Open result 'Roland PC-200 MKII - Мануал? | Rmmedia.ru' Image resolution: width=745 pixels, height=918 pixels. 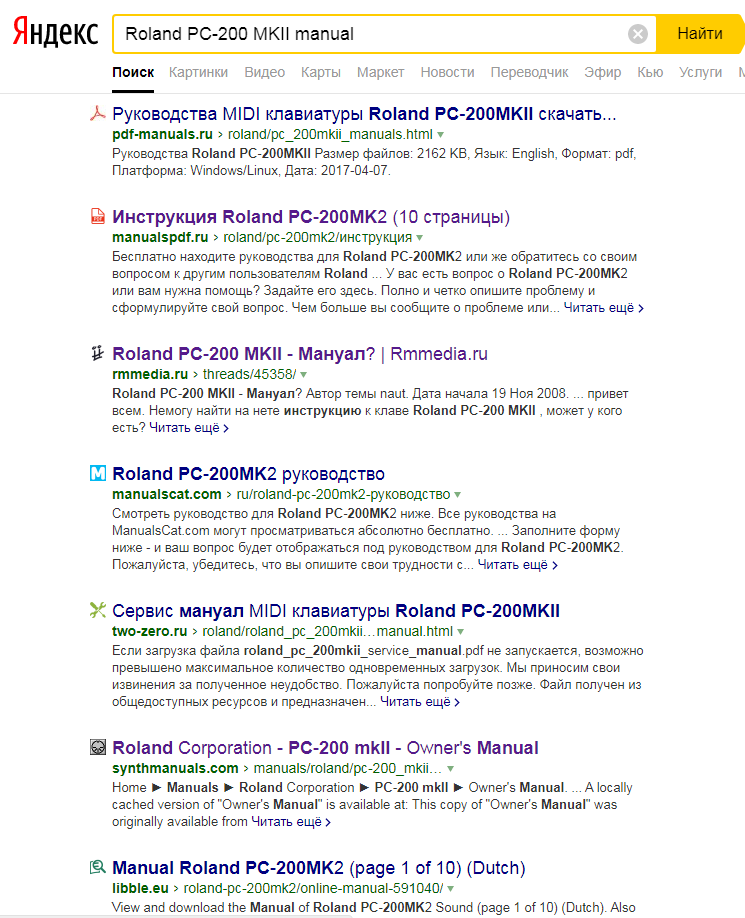[x=300, y=354]
